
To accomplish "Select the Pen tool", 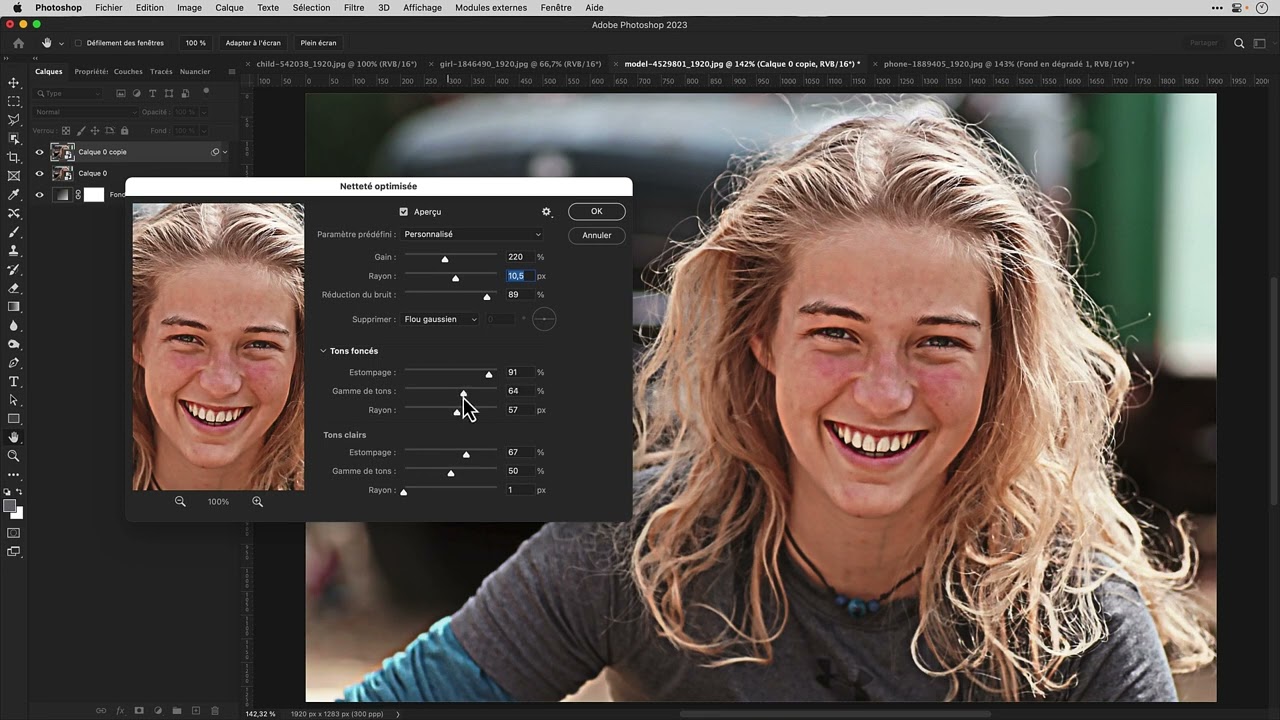I will (14, 363).
